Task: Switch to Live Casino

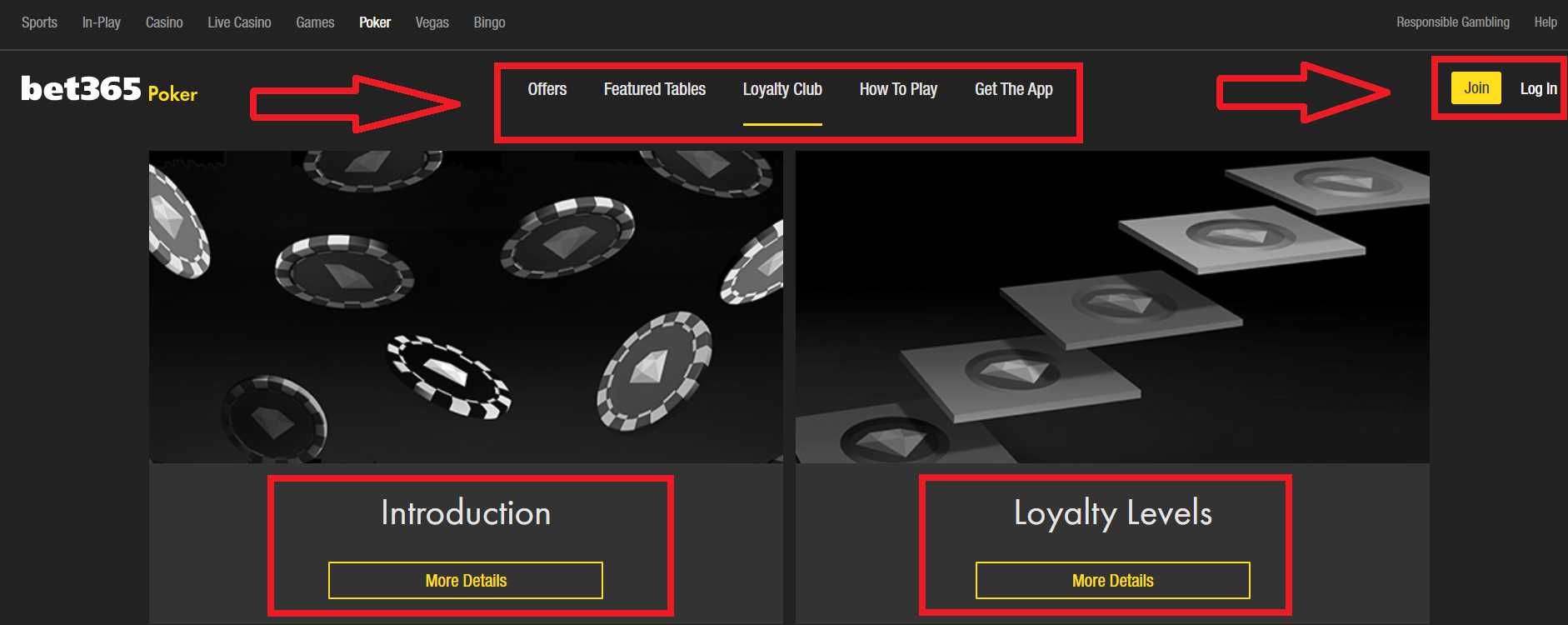Action: (239, 22)
